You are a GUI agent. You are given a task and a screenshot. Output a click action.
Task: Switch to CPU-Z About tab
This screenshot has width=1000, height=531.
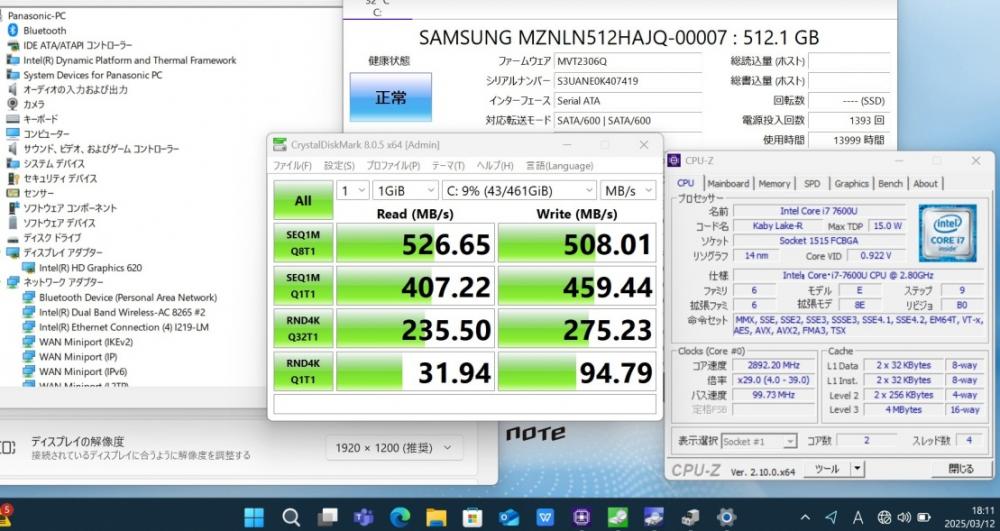click(925, 183)
